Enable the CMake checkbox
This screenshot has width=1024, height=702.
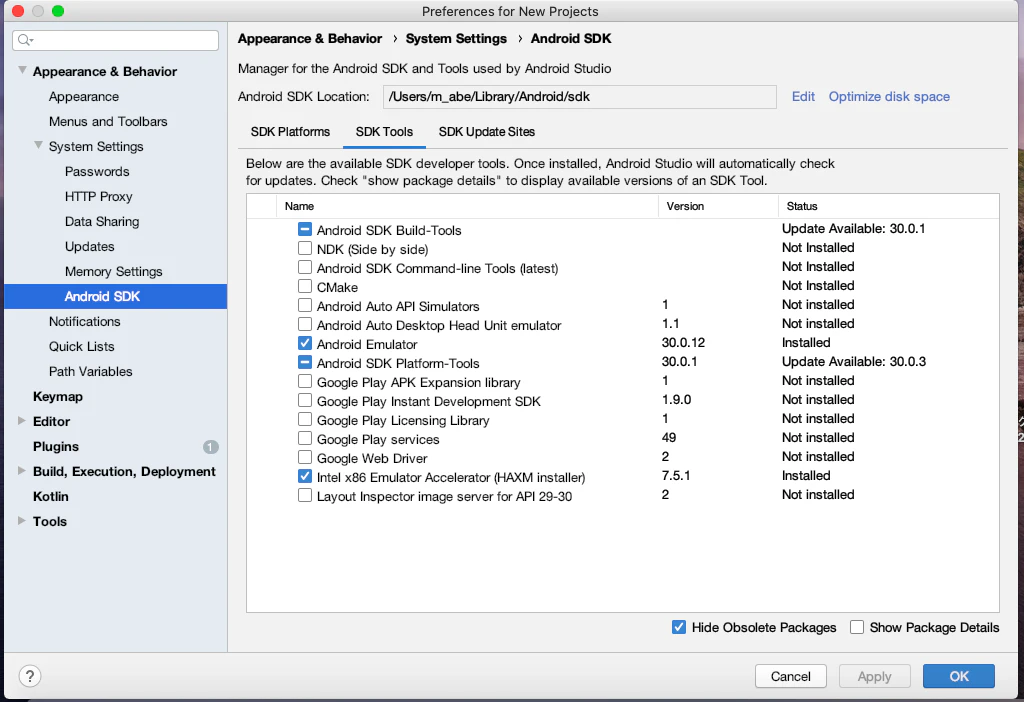(305, 287)
